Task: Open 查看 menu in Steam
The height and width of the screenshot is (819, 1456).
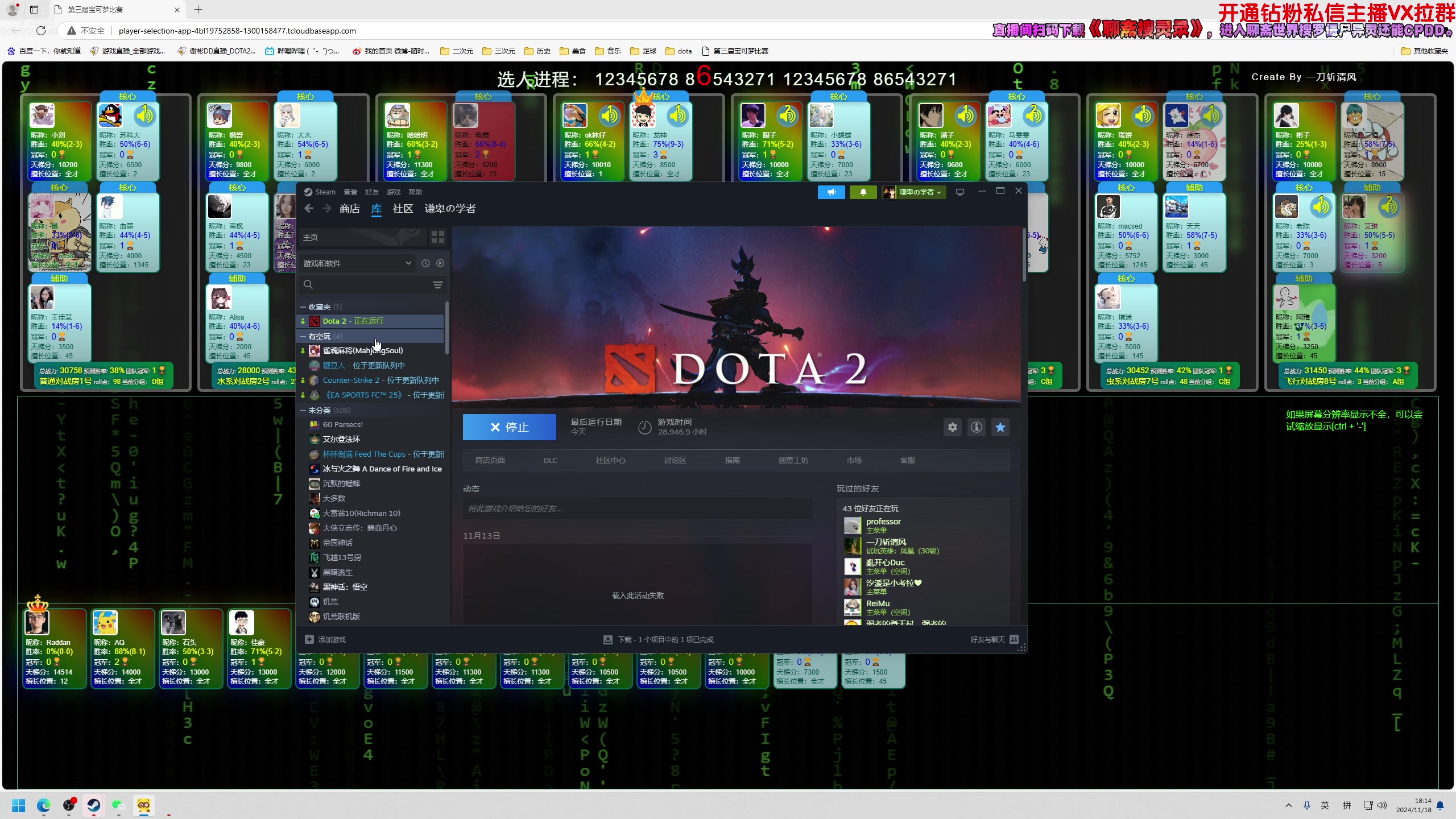Action: point(350,192)
